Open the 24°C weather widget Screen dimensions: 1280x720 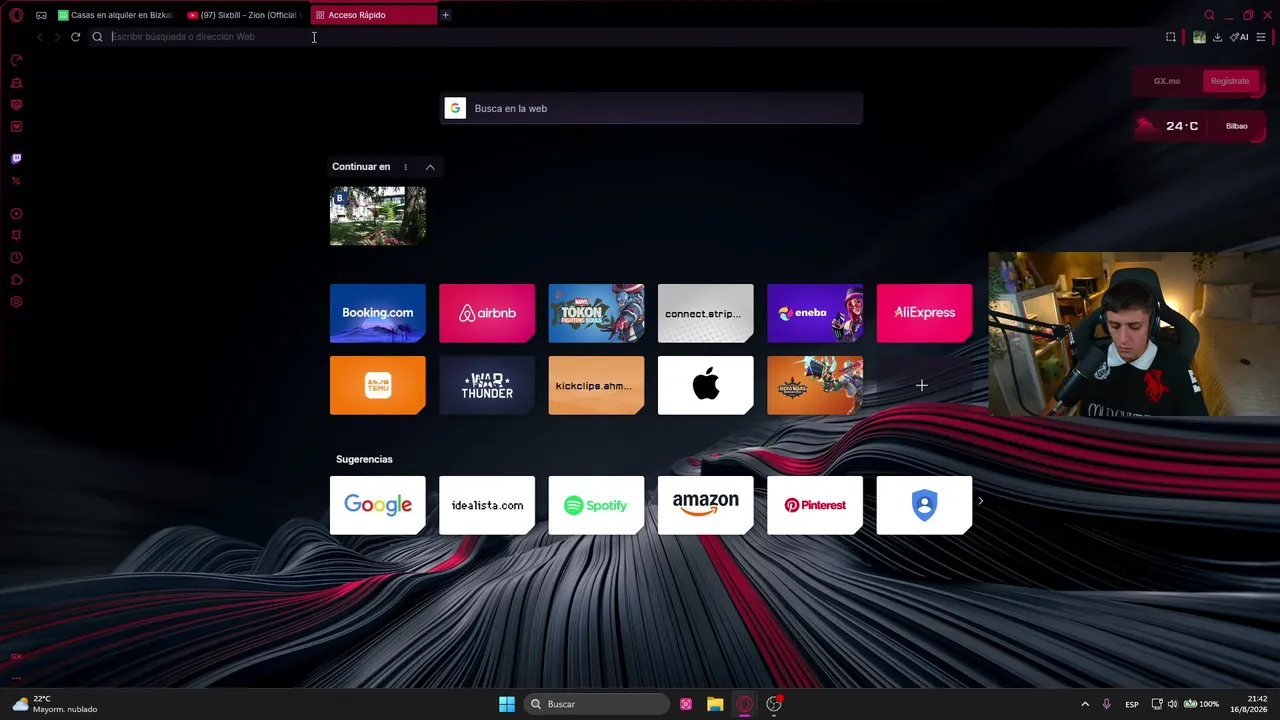click(x=1169, y=126)
